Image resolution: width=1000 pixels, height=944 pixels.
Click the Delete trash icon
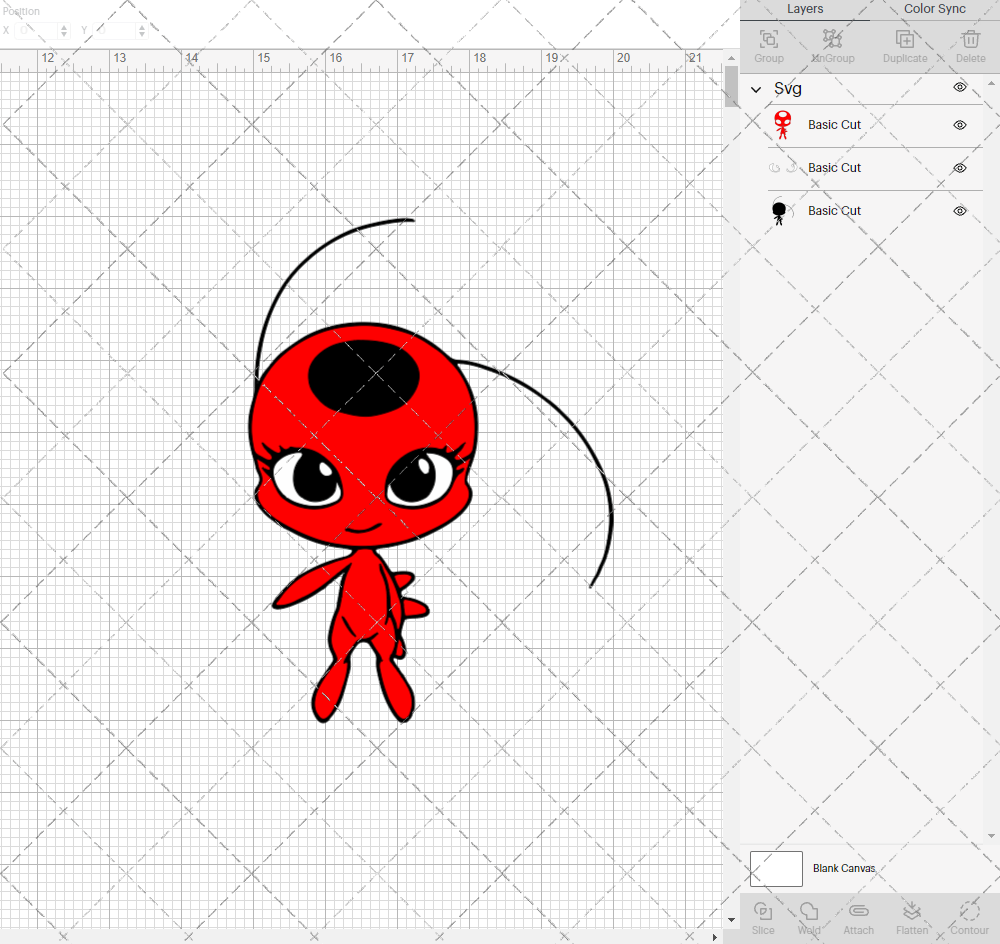(x=970, y=40)
